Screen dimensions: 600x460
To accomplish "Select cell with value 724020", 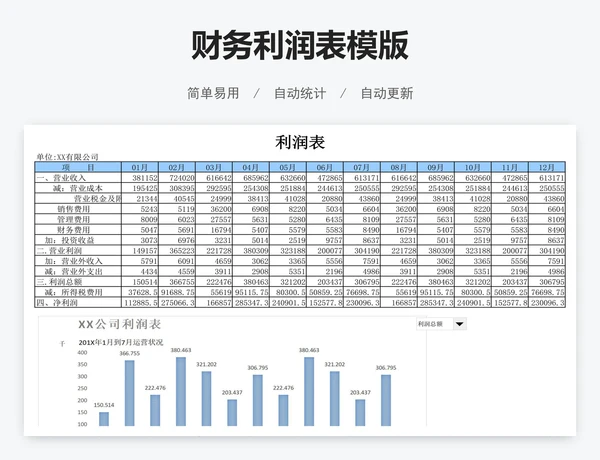I will [x=177, y=178].
